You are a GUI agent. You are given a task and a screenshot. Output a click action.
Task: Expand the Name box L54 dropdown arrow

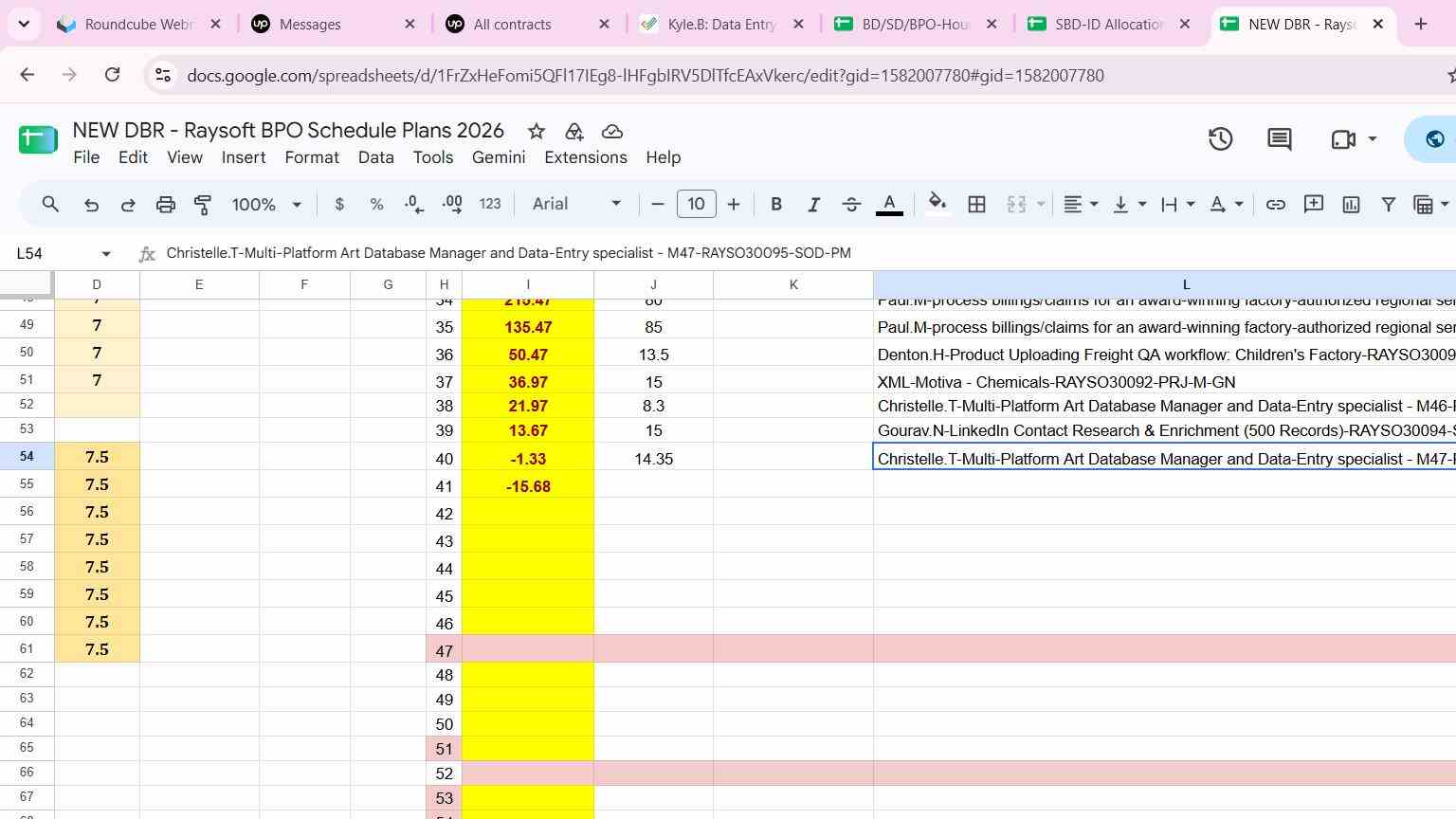pos(106,253)
